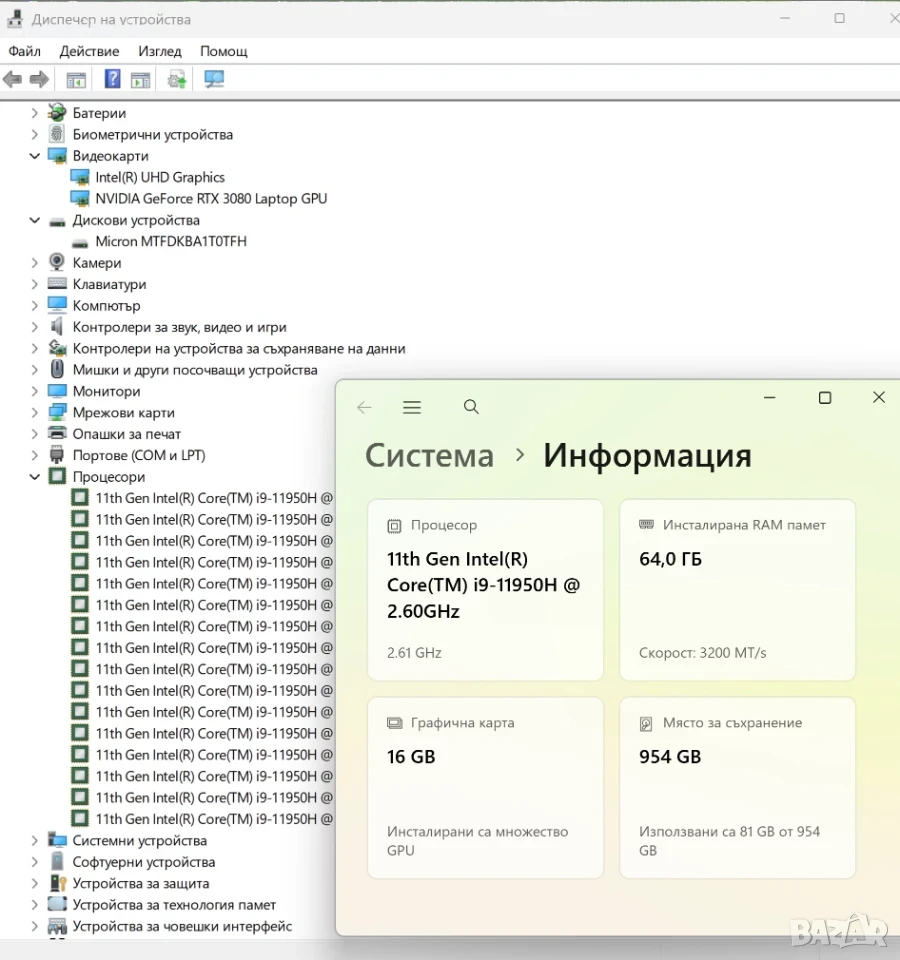The width and height of the screenshot is (900, 960).
Task: Click the show/hide console tree toolbar icon
Action: [x=77, y=80]
